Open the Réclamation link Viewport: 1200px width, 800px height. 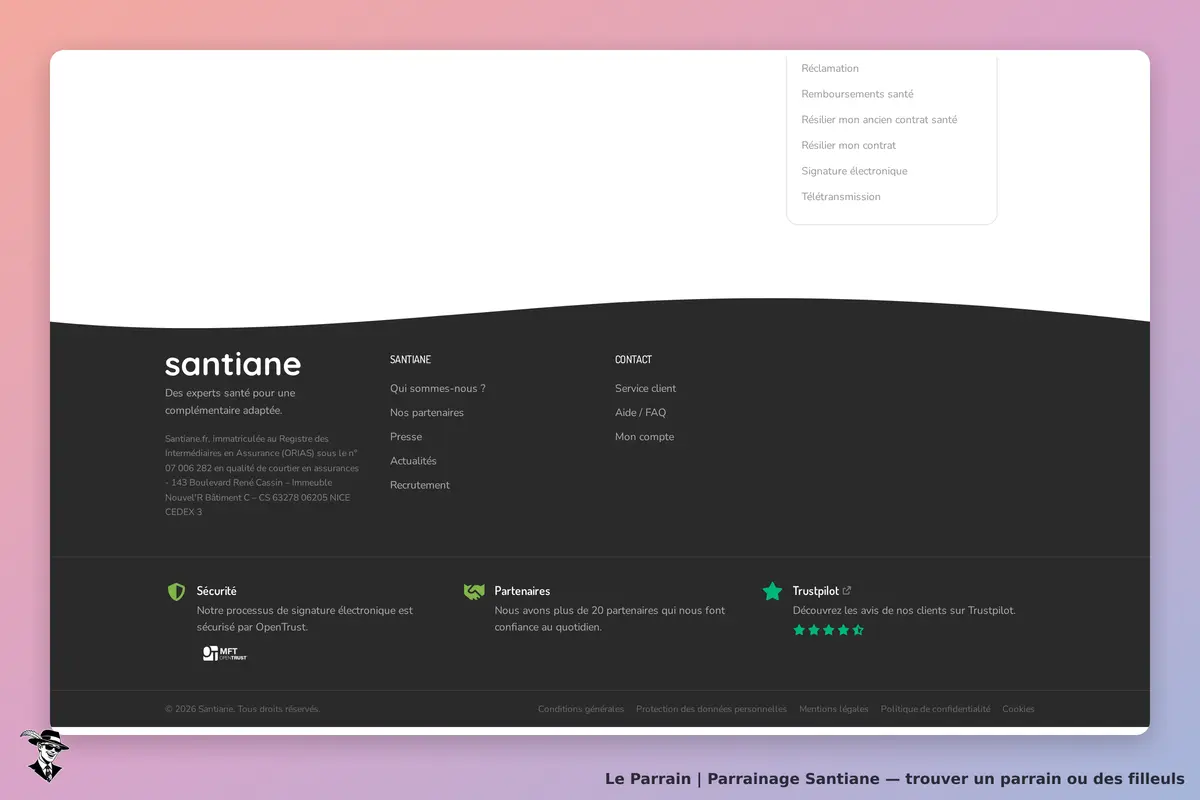point(830,69)
